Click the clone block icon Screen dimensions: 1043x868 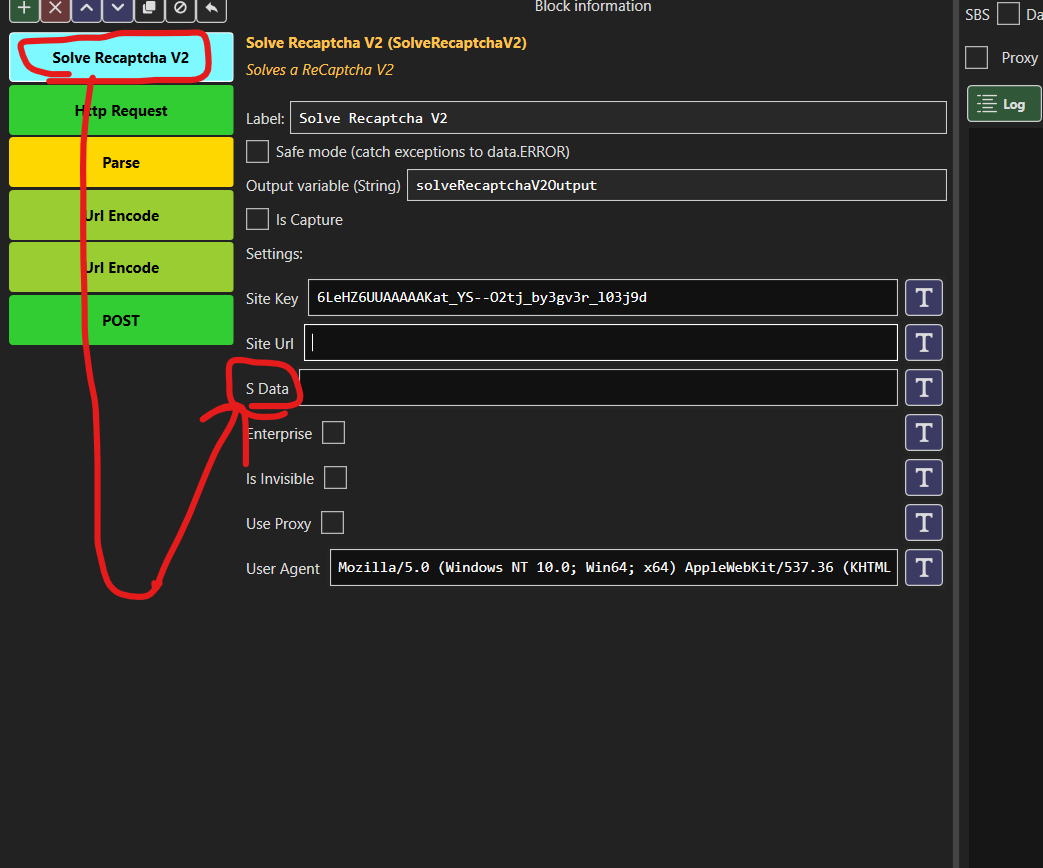pos(149,9)
